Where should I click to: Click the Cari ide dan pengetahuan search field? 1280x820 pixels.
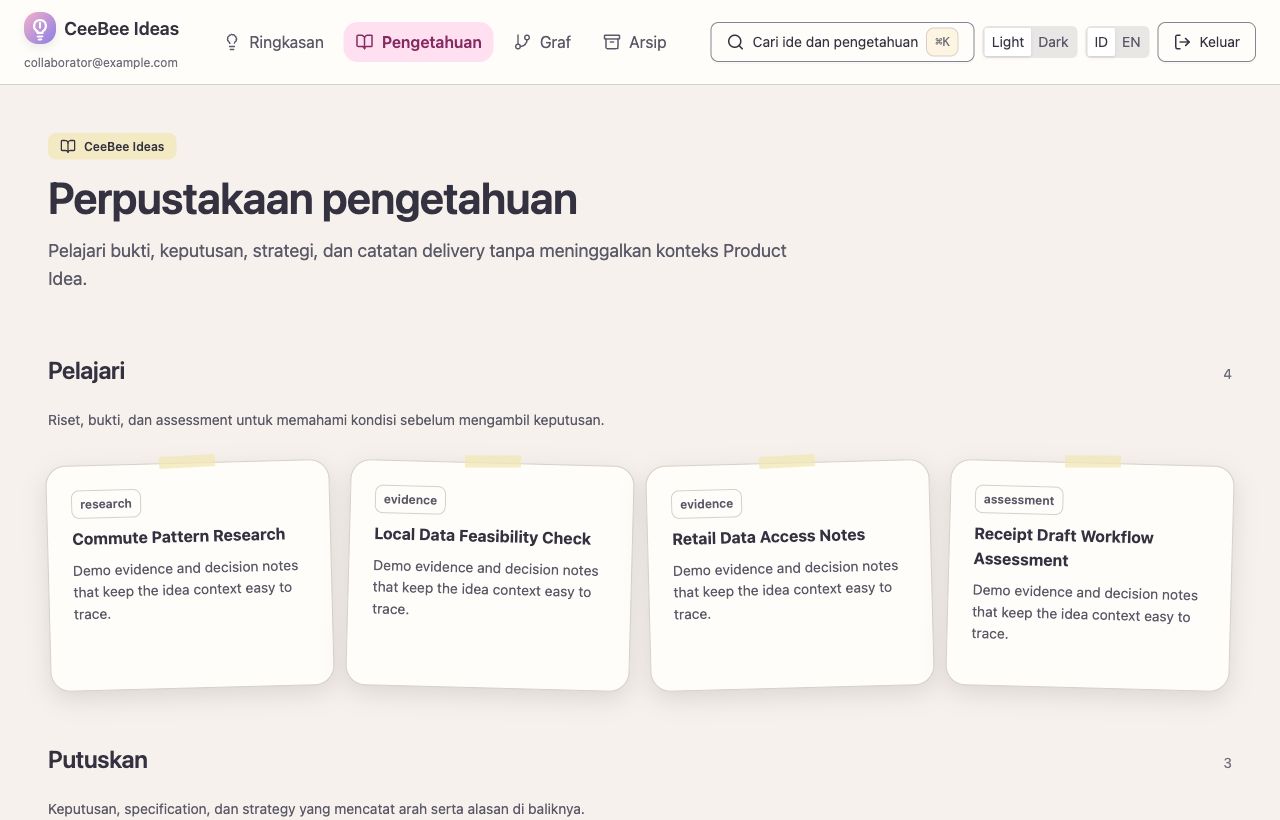[842, 42]
